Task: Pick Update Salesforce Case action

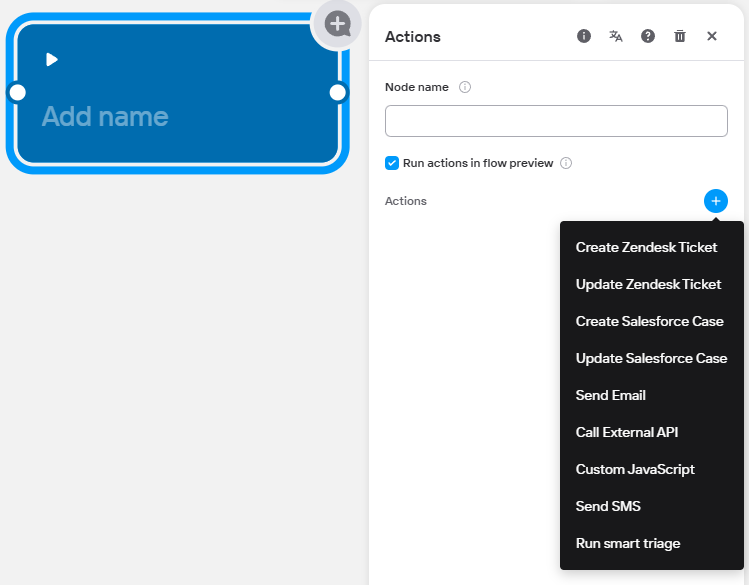Action: click(651, 358)
